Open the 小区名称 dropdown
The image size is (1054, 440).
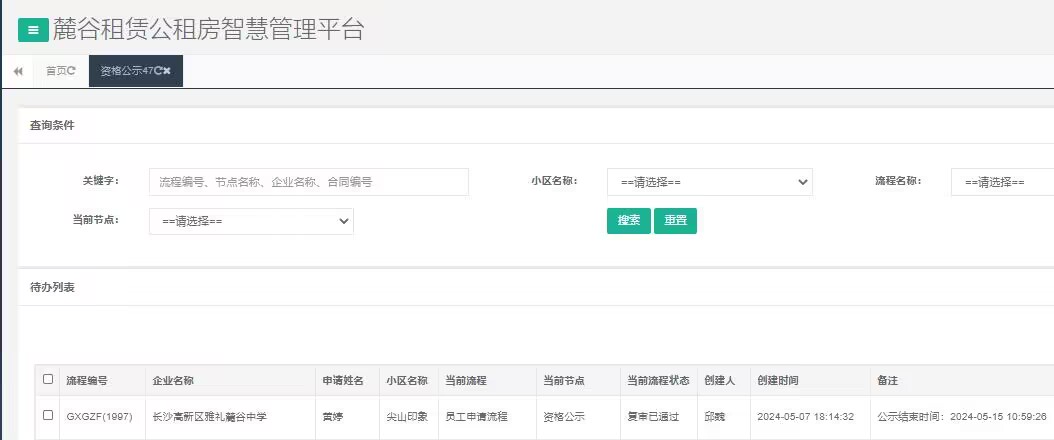(709, 182)
